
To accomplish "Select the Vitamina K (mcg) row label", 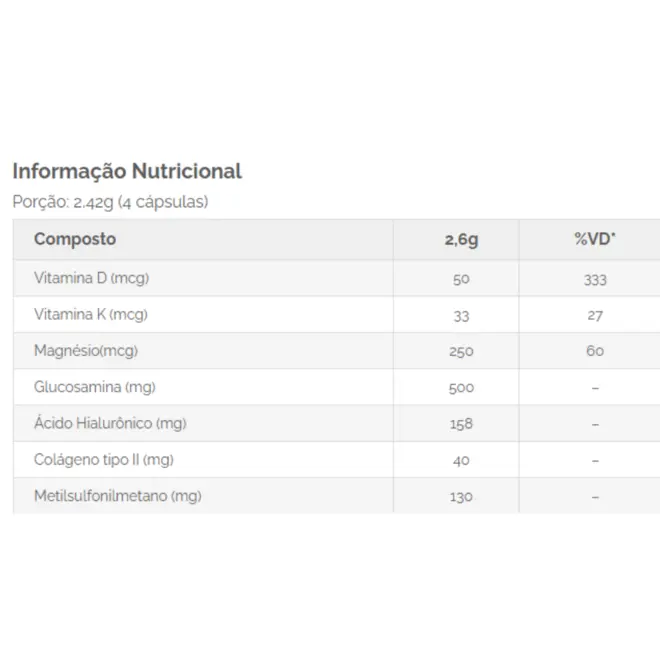I will [x=91, y=315].
